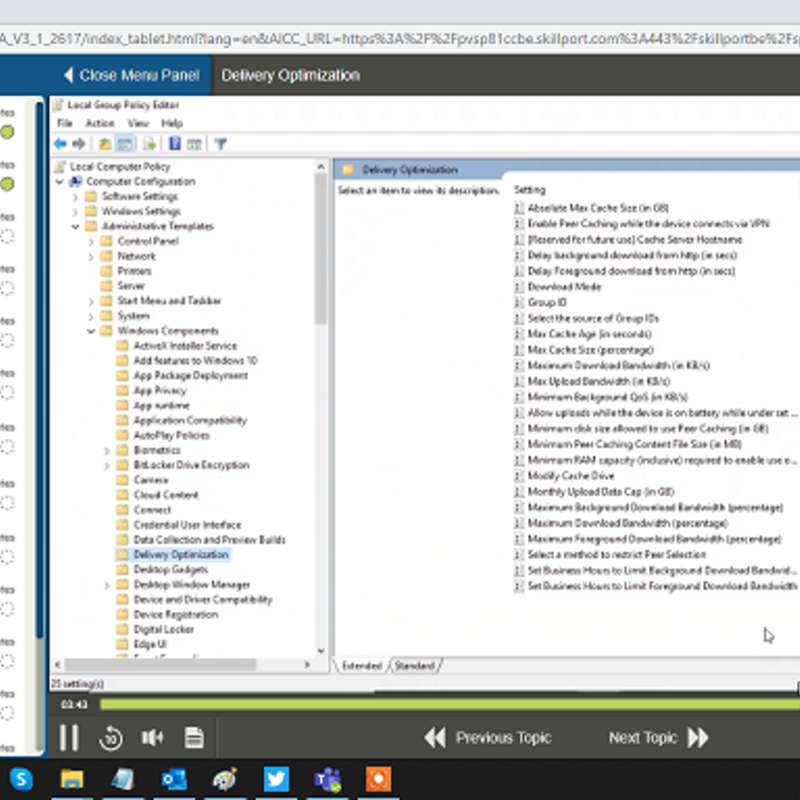Go to Next Topic

(x=659, y=738)
